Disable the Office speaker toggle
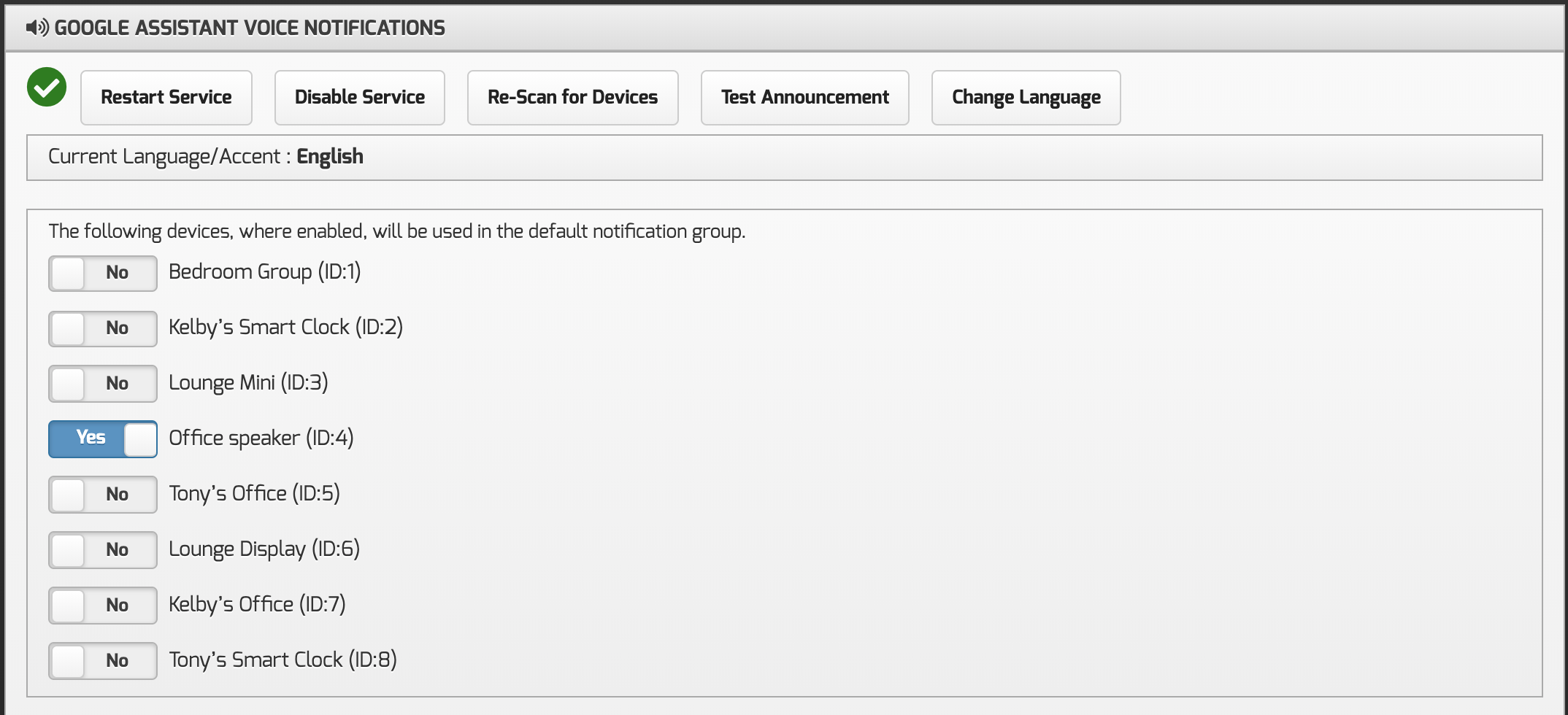Viewport: 1568px width, 715px height. click(x=103, y=439)
